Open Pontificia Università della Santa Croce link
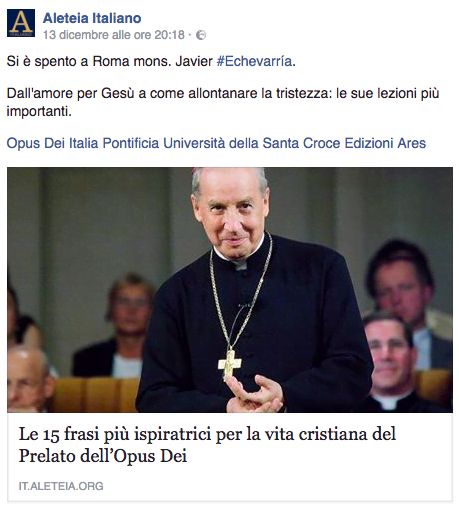The width and height of the screenshot is (459, 508). pos(221,143)
